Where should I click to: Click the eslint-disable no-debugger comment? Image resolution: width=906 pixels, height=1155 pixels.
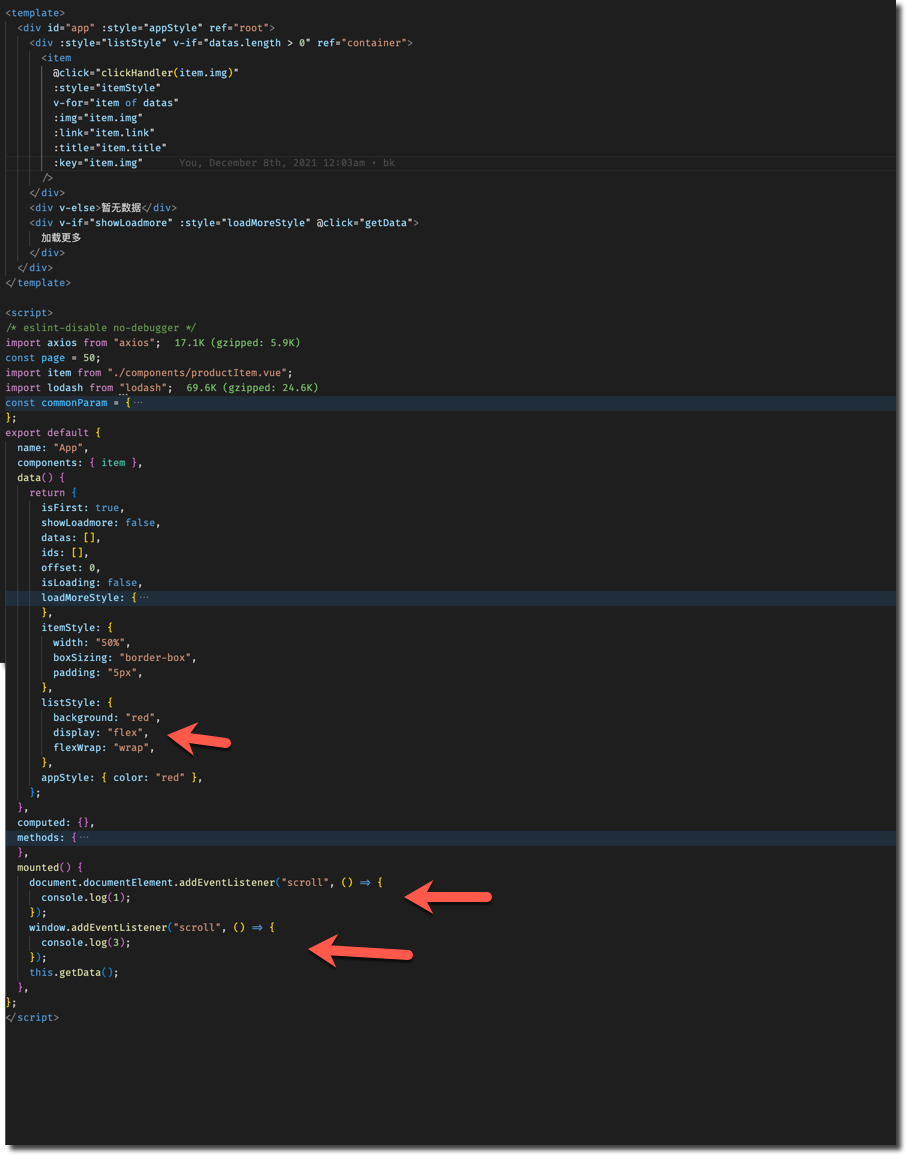[x=100, y=327]
